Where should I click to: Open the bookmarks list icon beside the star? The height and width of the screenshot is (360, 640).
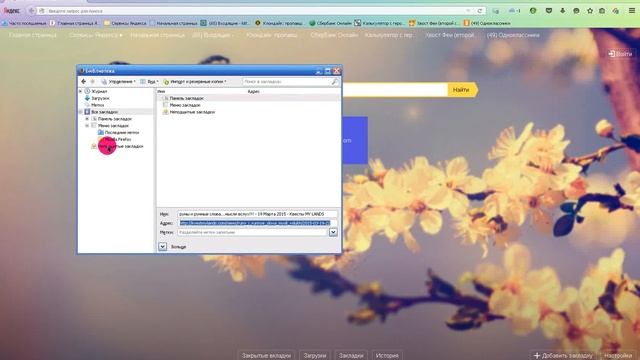click(602, 11)
